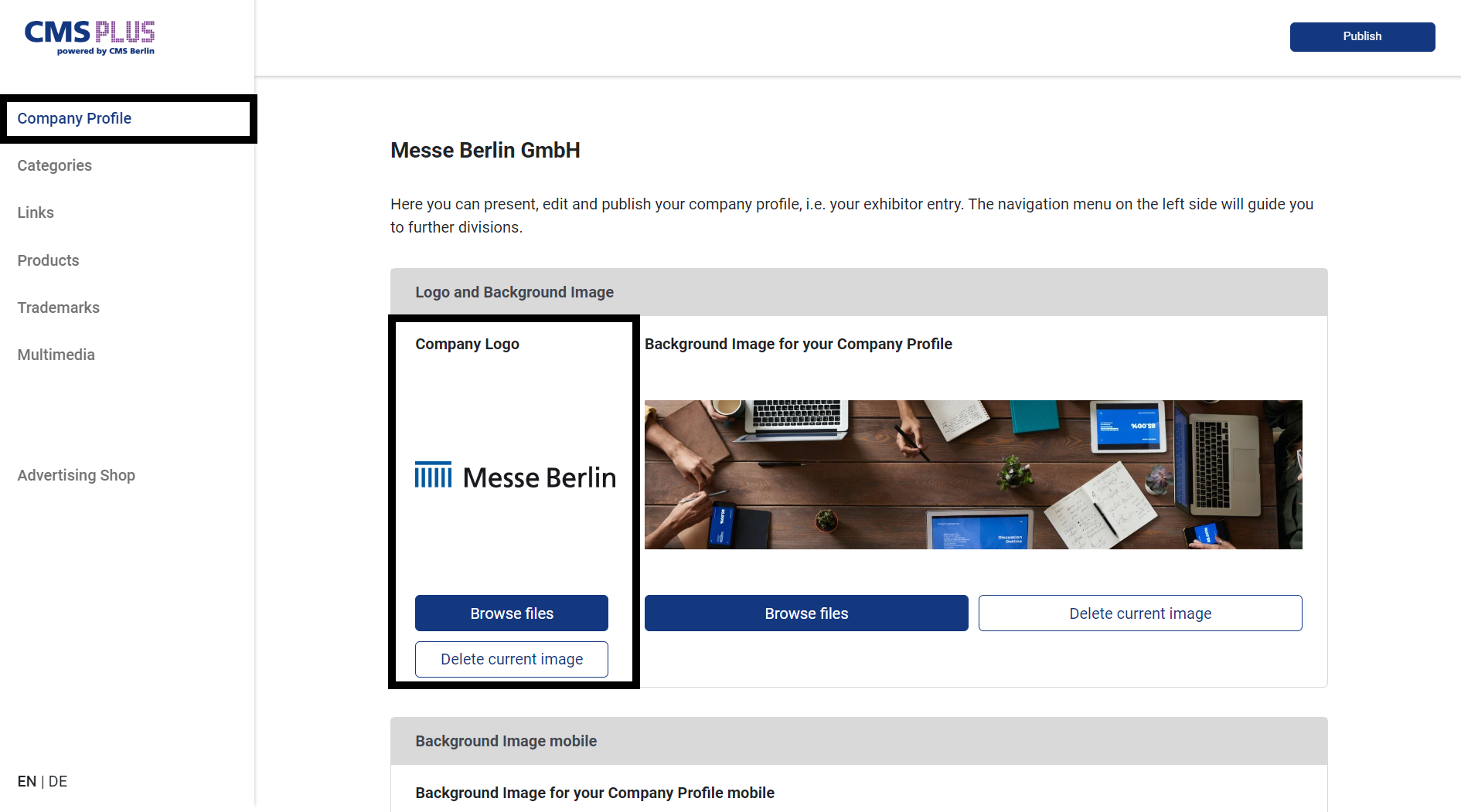This screenshot has width=1461, height=812.
Task: Browse files for the Company Logo
Action: [512, 613]
